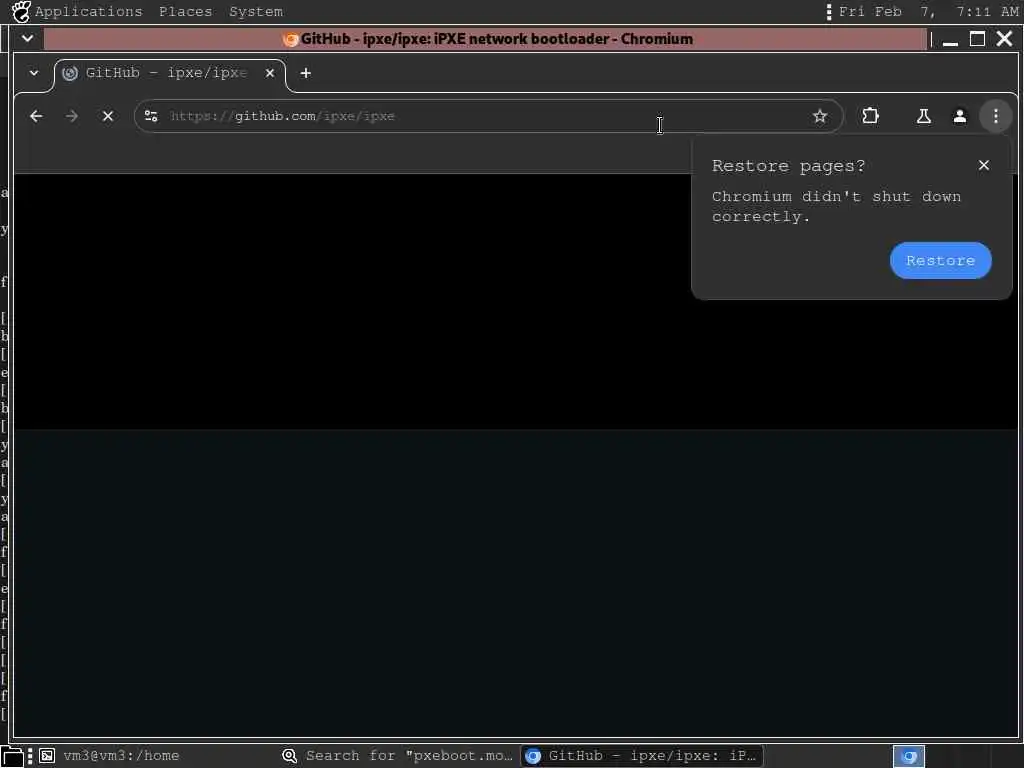
Task: Bookmark this page with the star icon
Action: [820, 116]
